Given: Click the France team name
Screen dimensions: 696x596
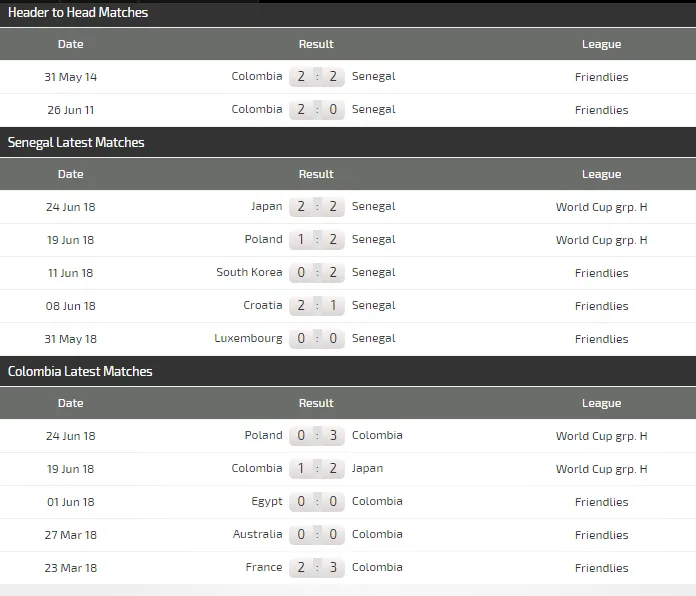Looking at the screenshot, I should tap(264, 567).
